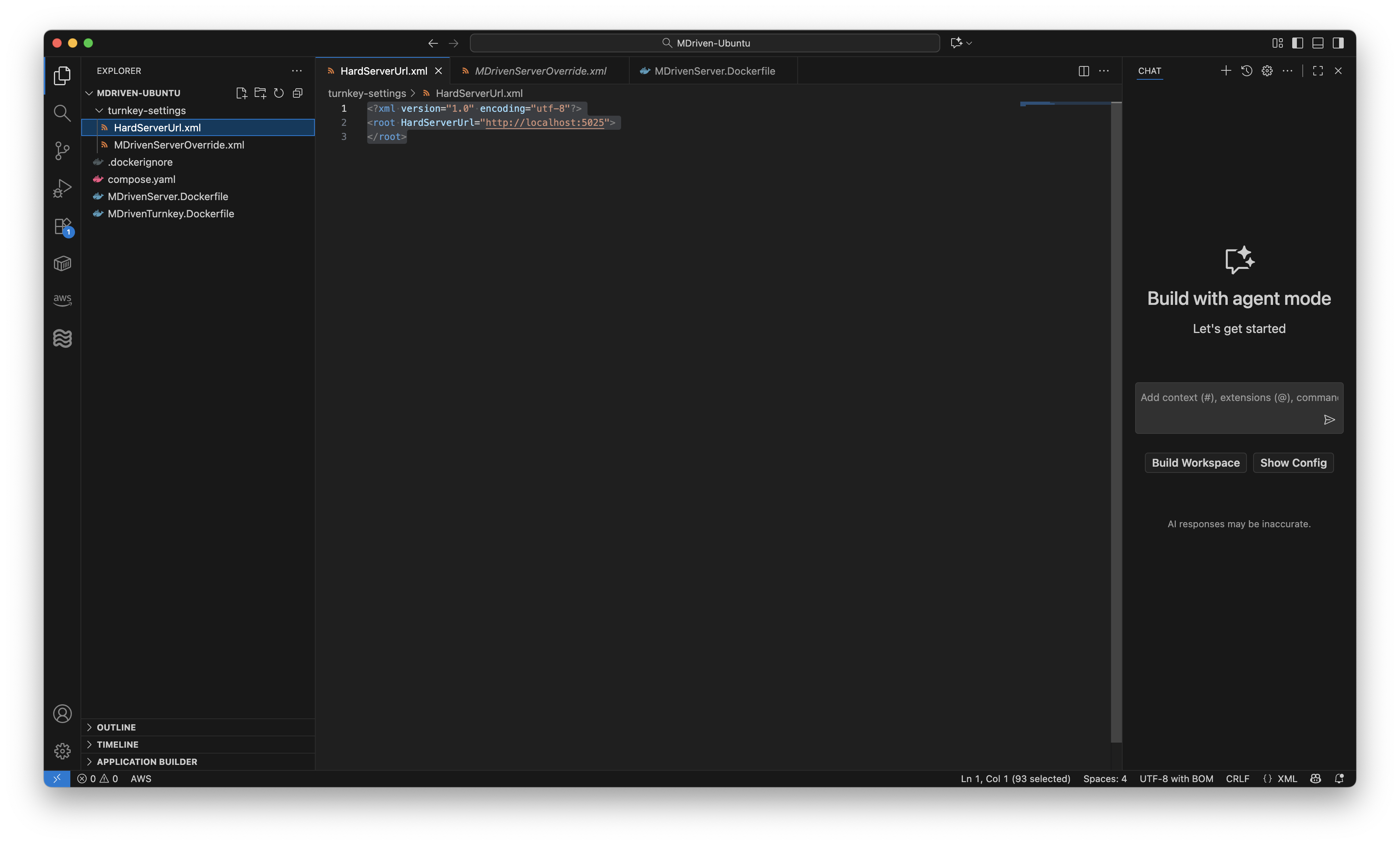Image resolution: width=1400 pixels, height=845 pixels.
Task: Switch to MDrivenServer.Dockerfile tab
Action: [x=714, y=71]
